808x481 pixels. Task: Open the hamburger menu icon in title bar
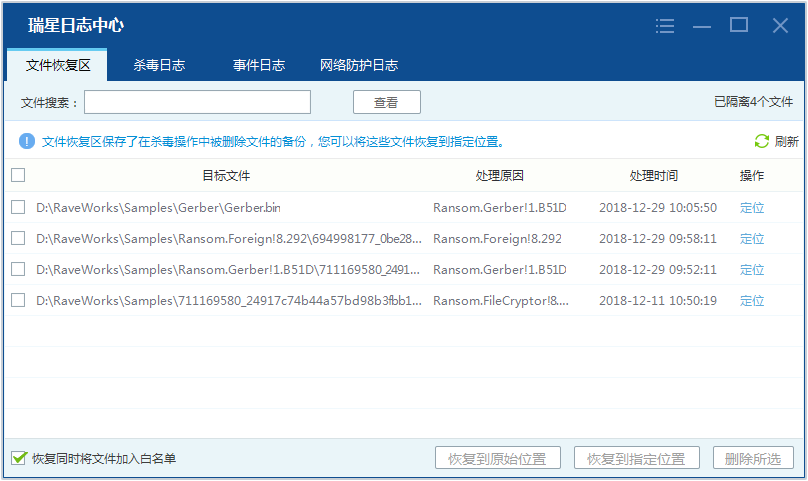click(665, 26)
